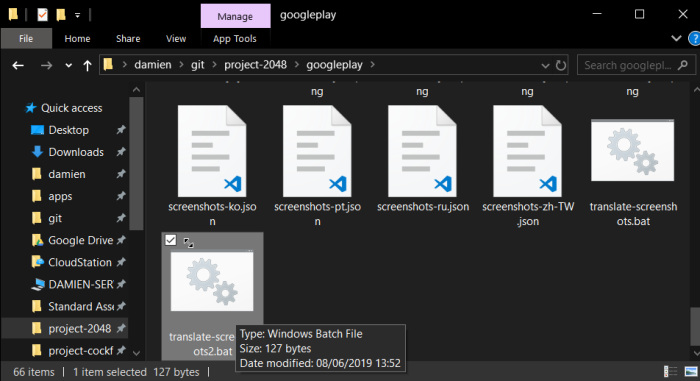
Task: Go back with the left arrow
Action: pos(18,66)
